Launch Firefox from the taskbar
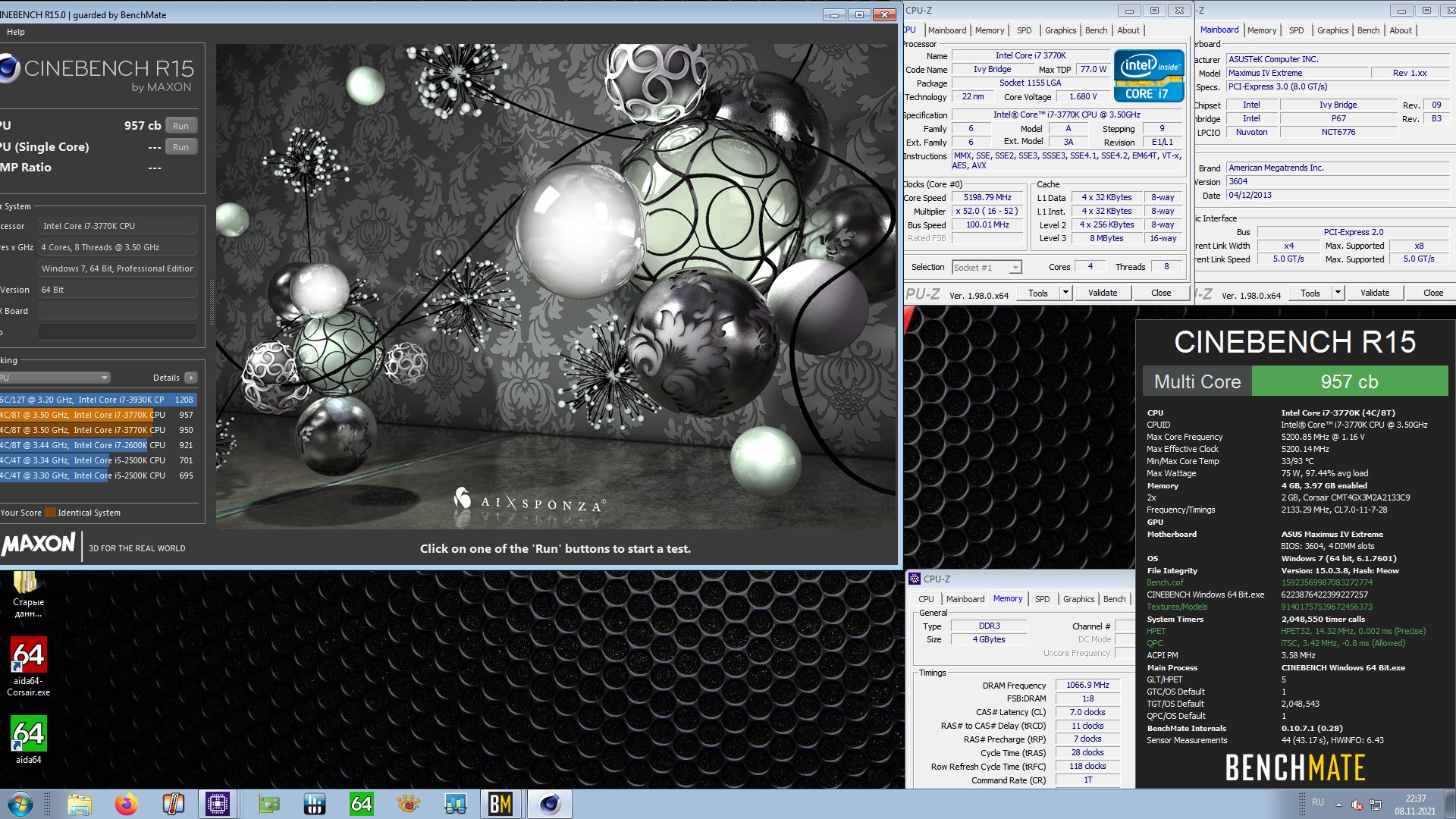Image resolution: width=1456 pixels, height=819 pixels. coord(127,804)
